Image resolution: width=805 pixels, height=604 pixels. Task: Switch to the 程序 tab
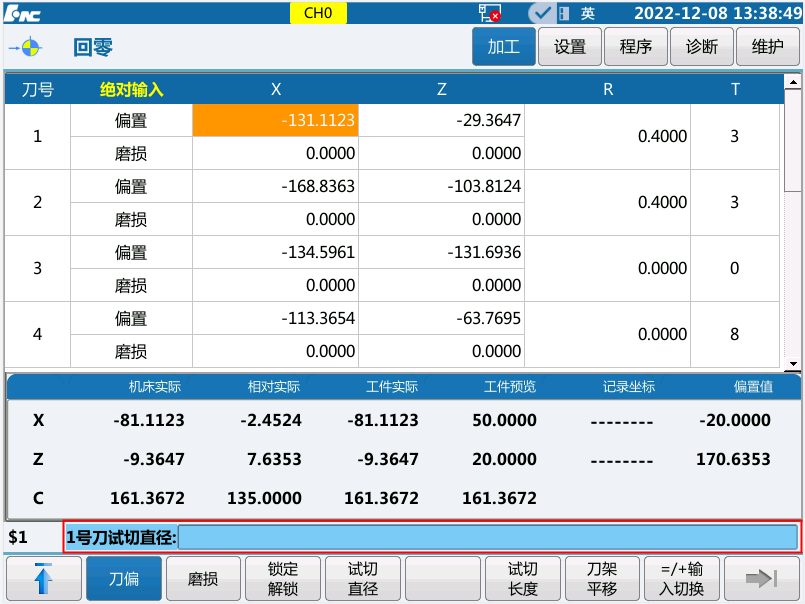point(636,47)
